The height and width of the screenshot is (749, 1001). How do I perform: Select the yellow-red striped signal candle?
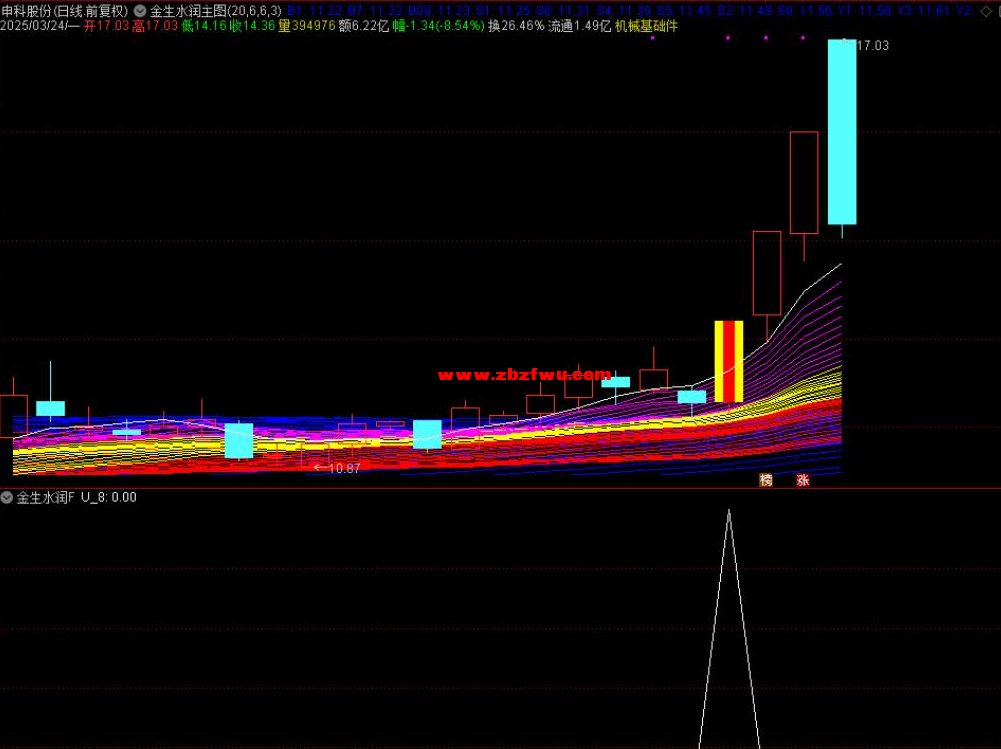click(x=728, y=361)
